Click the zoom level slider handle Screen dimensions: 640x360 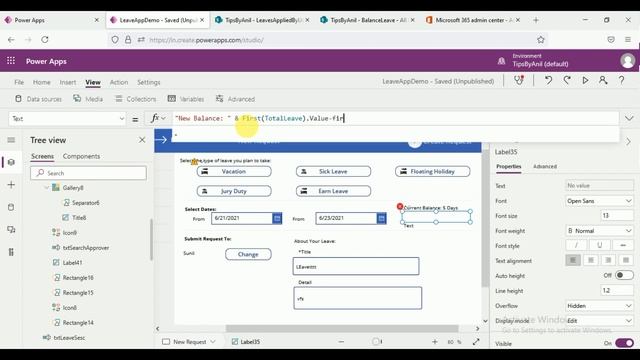(x=376, y=342)
